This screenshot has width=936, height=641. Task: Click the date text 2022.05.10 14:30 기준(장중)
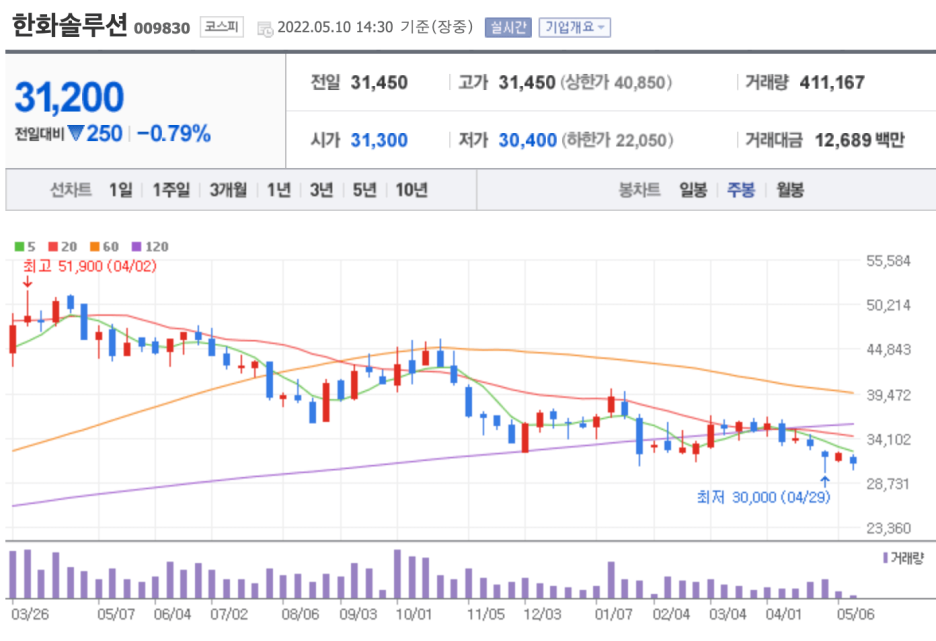pyautogui.click(x=375, y=27)
